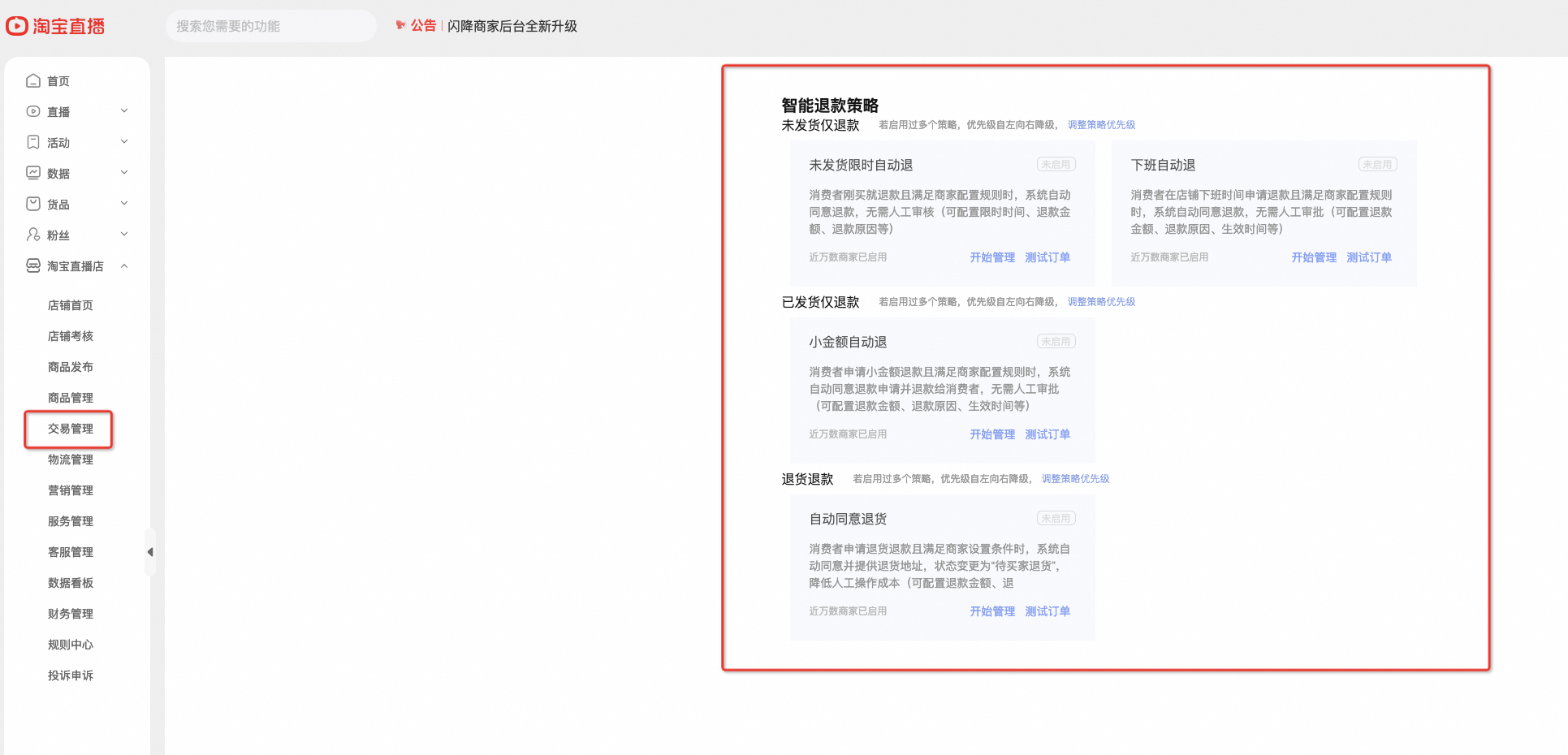Click the 淘宝直播店 shop icon
Screen dimensions: 1568x755
point(33,265)
